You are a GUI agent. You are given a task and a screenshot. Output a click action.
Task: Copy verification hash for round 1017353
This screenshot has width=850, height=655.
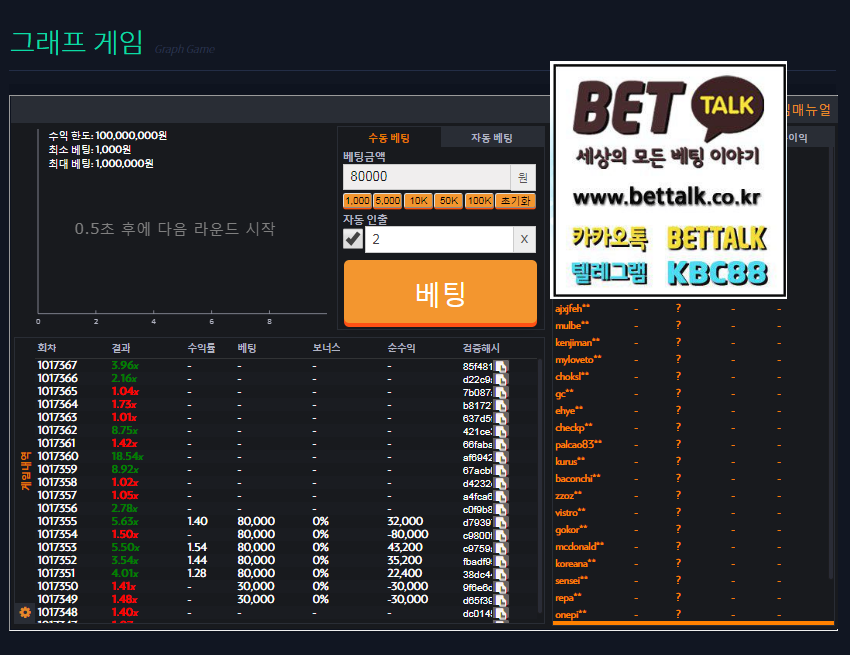click(501, 549)
